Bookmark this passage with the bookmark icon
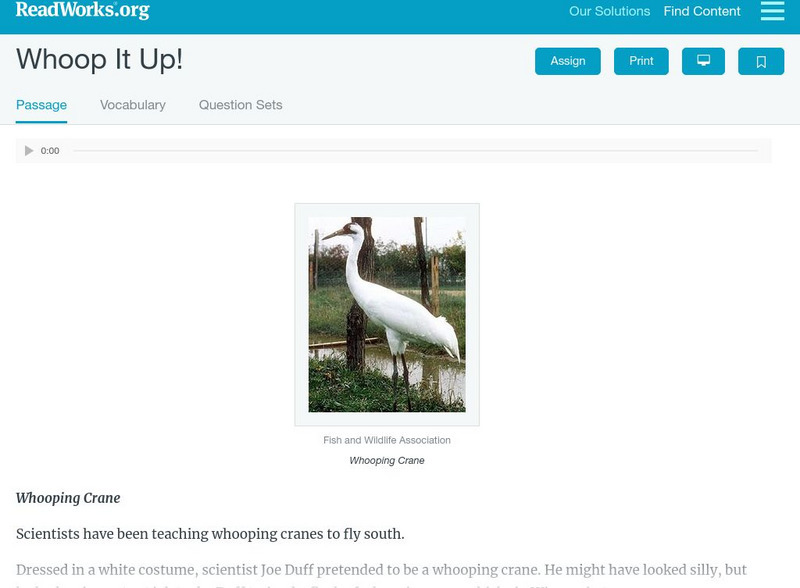Screen dimensions: 800x588 [x=761, y=61]
